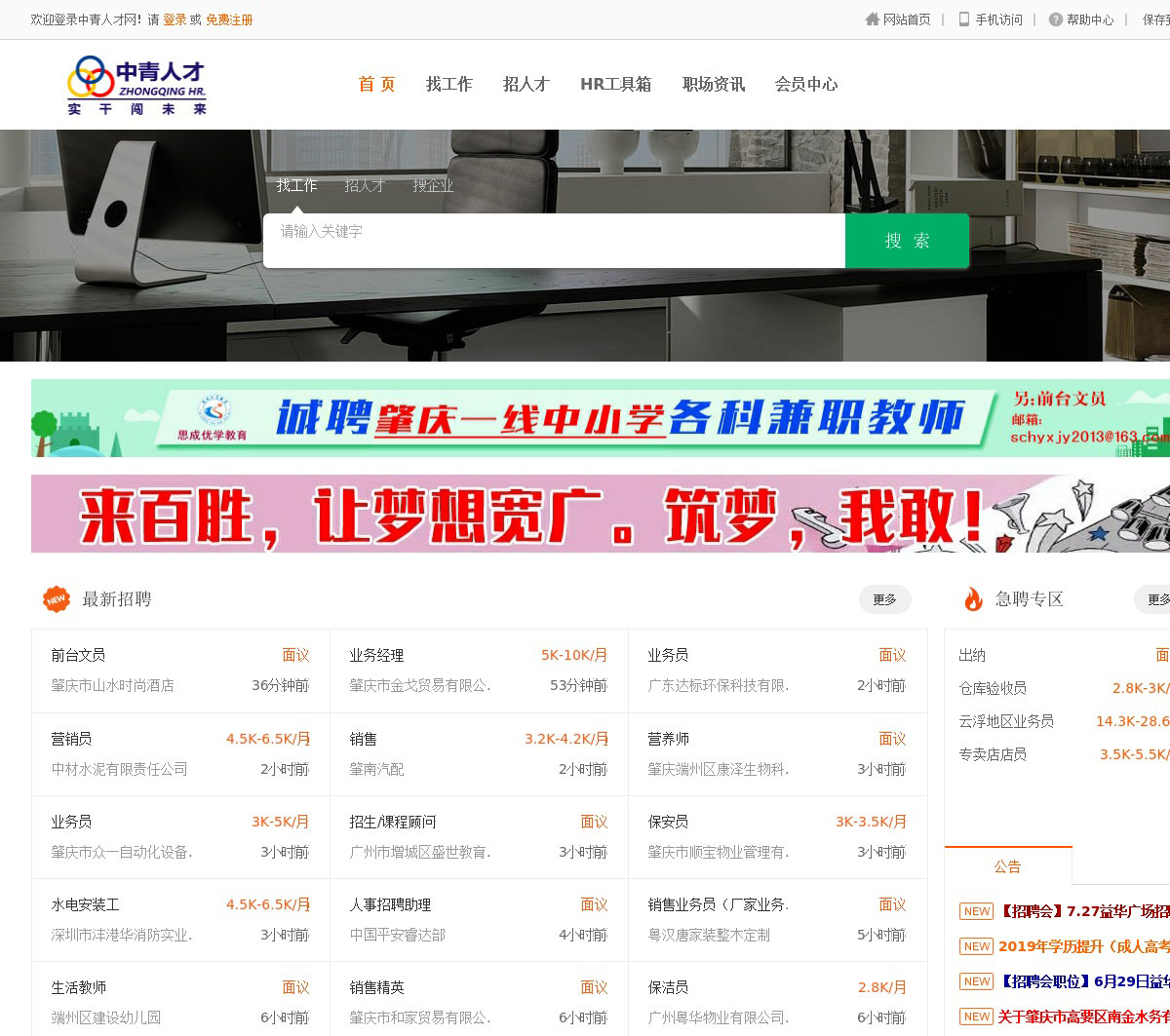Image resolution: width=1170 pixels, height=1036 pixels.
Task: Click the NEW tag beside 2019年学历提升
Action: point(977,946)
